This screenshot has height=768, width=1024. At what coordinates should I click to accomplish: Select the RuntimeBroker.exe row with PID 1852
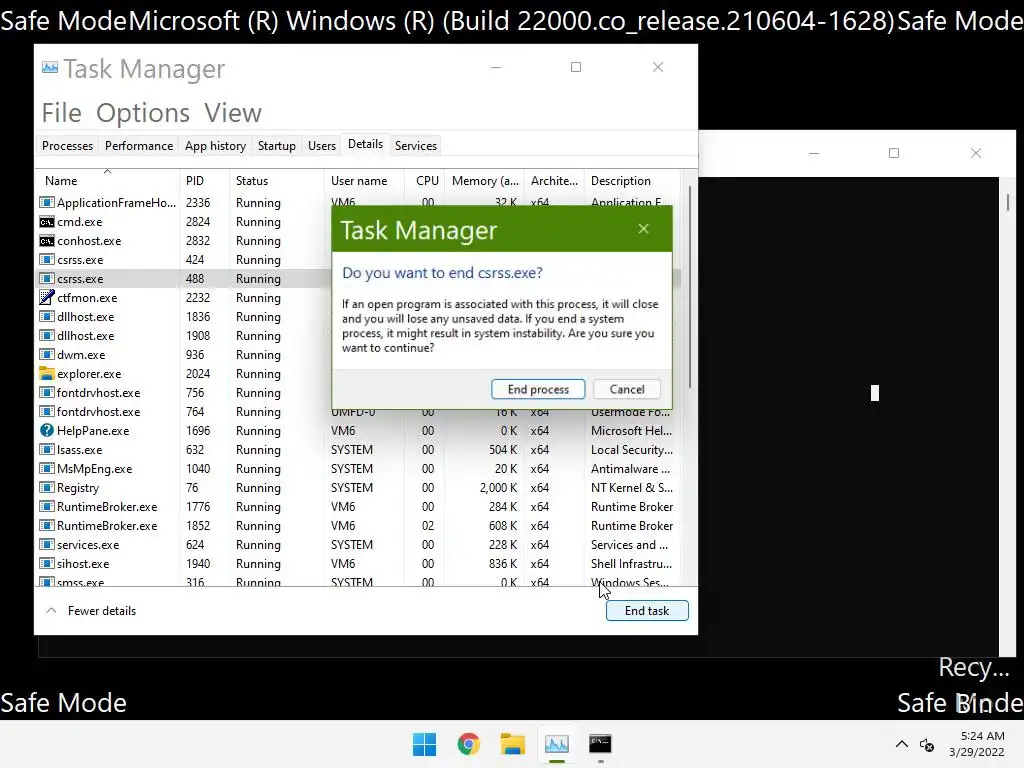tap(357, 526)
